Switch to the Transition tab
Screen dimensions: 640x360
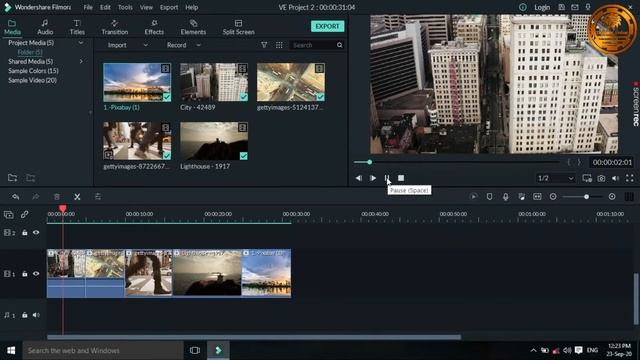click(x=115, y=27)
